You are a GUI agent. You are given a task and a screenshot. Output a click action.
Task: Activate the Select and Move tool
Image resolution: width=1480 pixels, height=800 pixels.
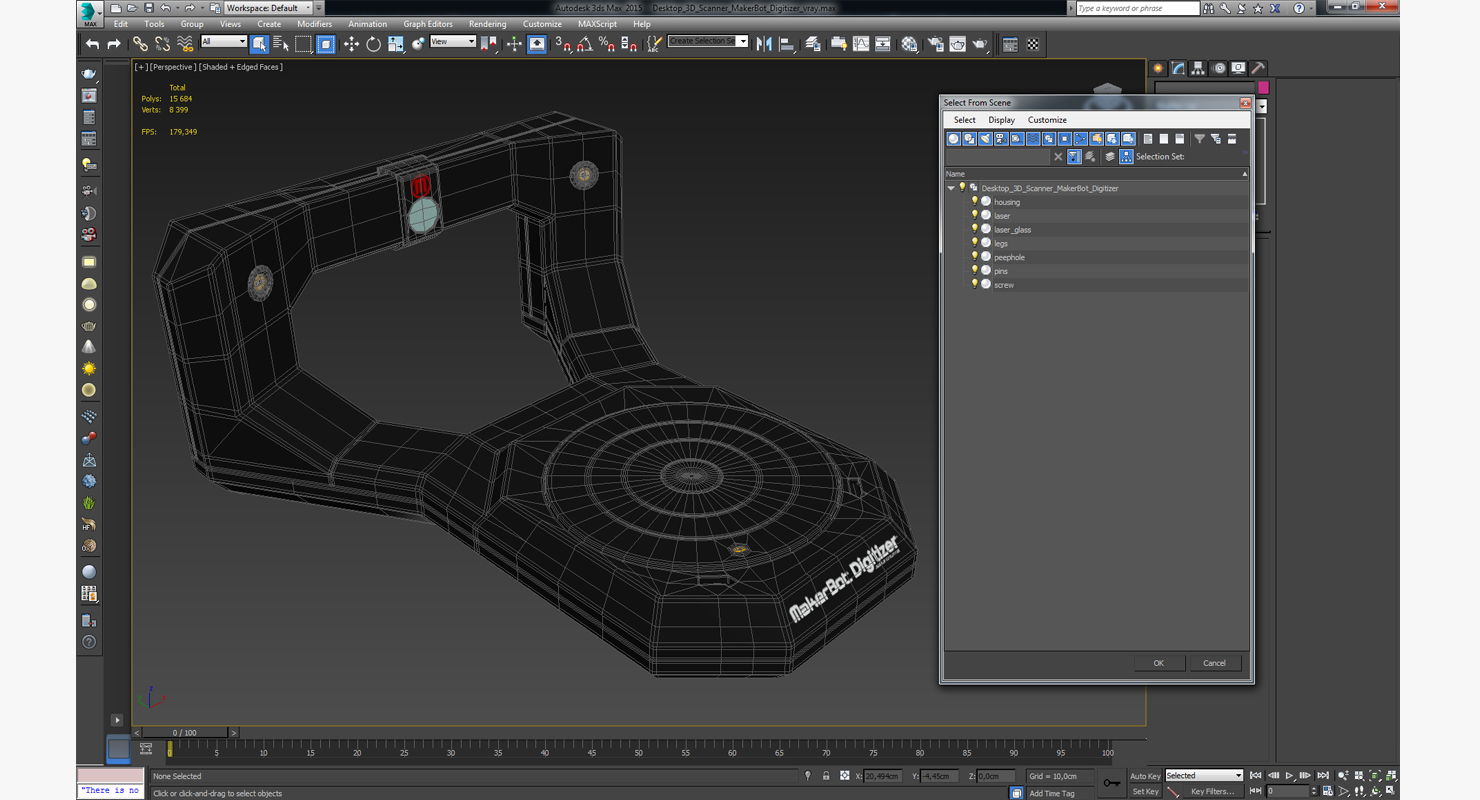tap(351, 43)
